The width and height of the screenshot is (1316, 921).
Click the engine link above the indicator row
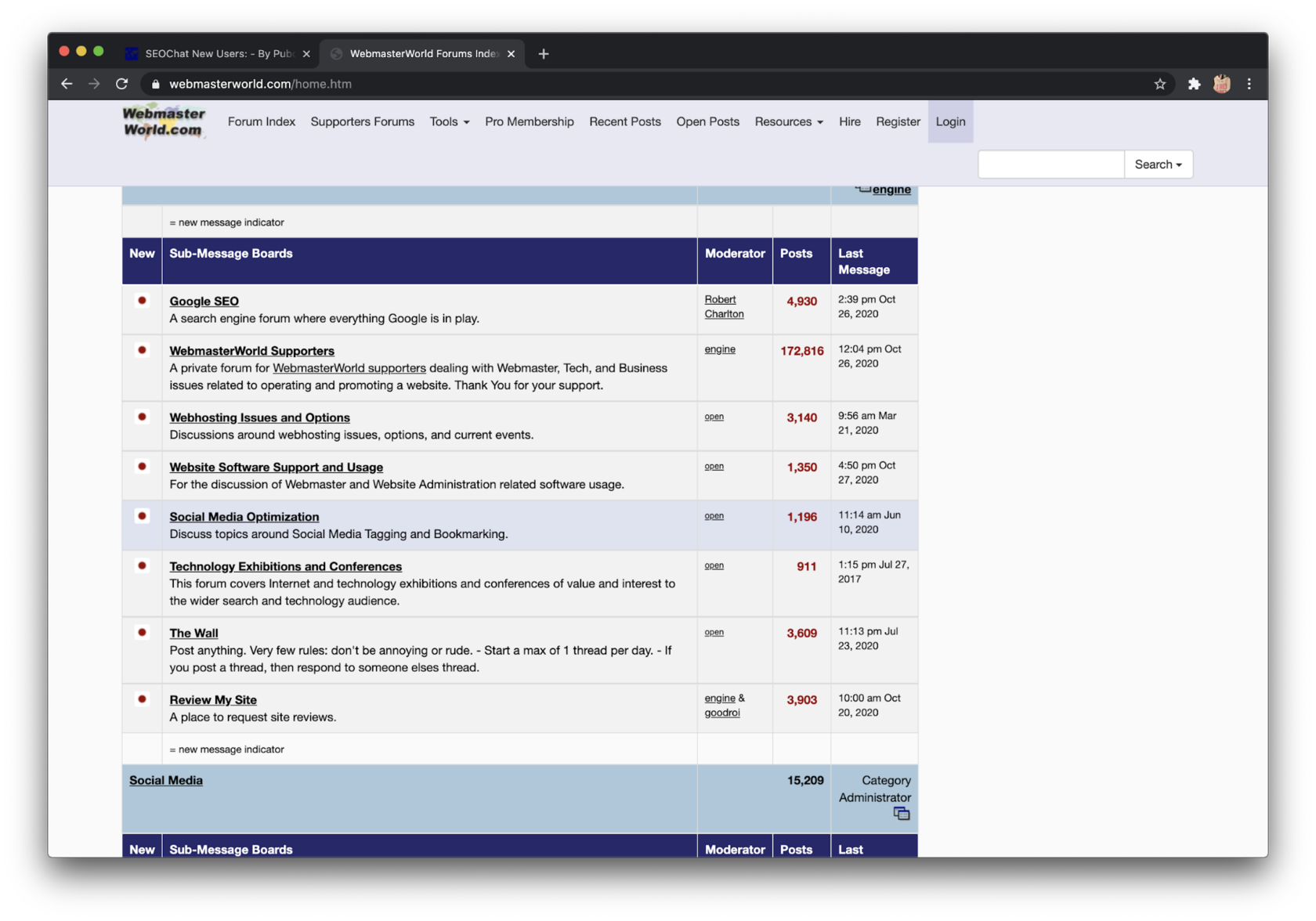[891, 190]
